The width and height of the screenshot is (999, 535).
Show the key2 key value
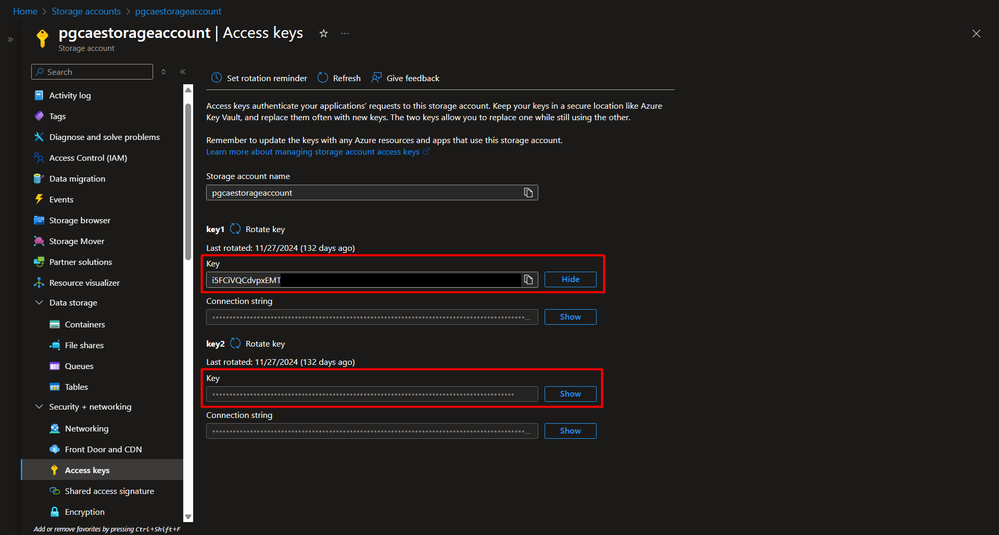[x=570, y=394]
